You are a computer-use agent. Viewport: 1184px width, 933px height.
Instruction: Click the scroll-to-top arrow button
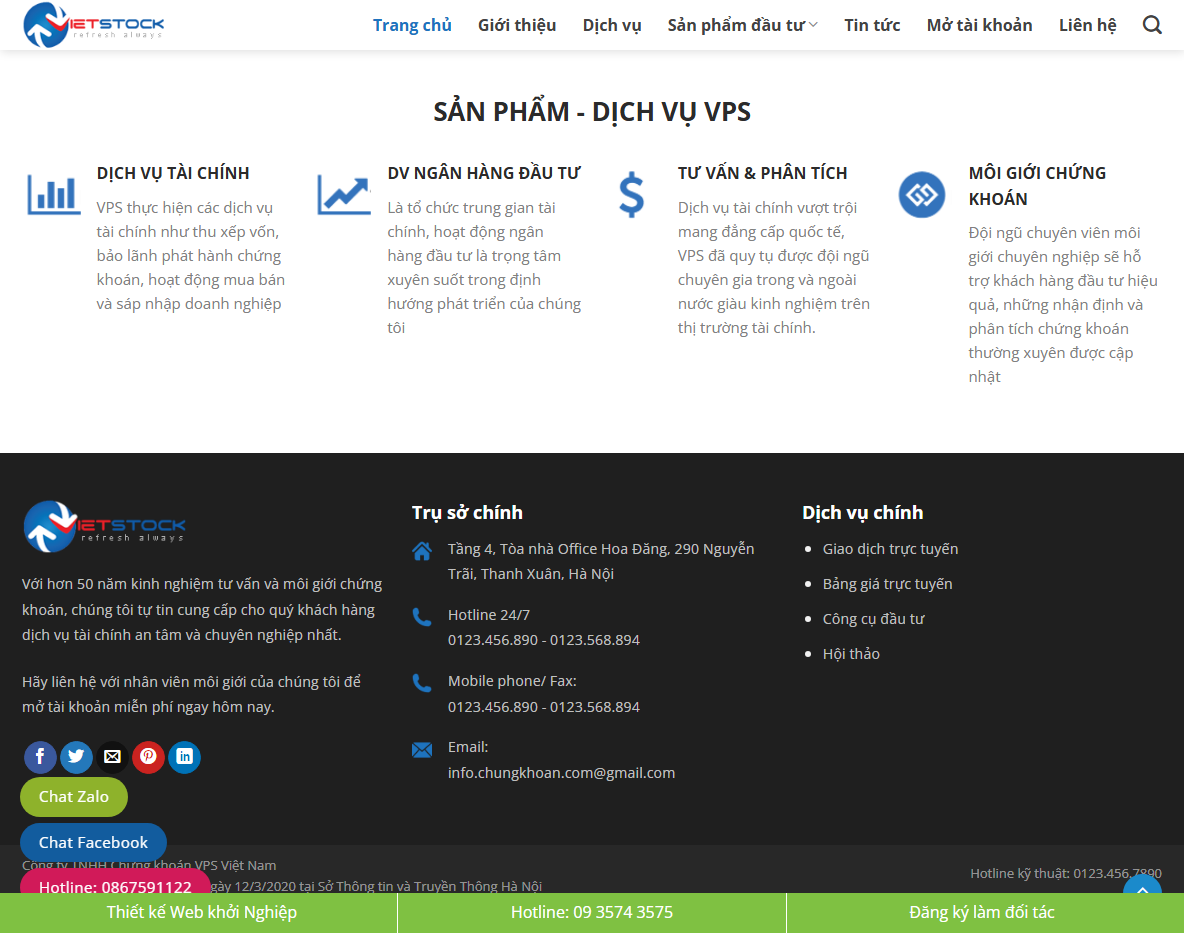click(1142, 888)
